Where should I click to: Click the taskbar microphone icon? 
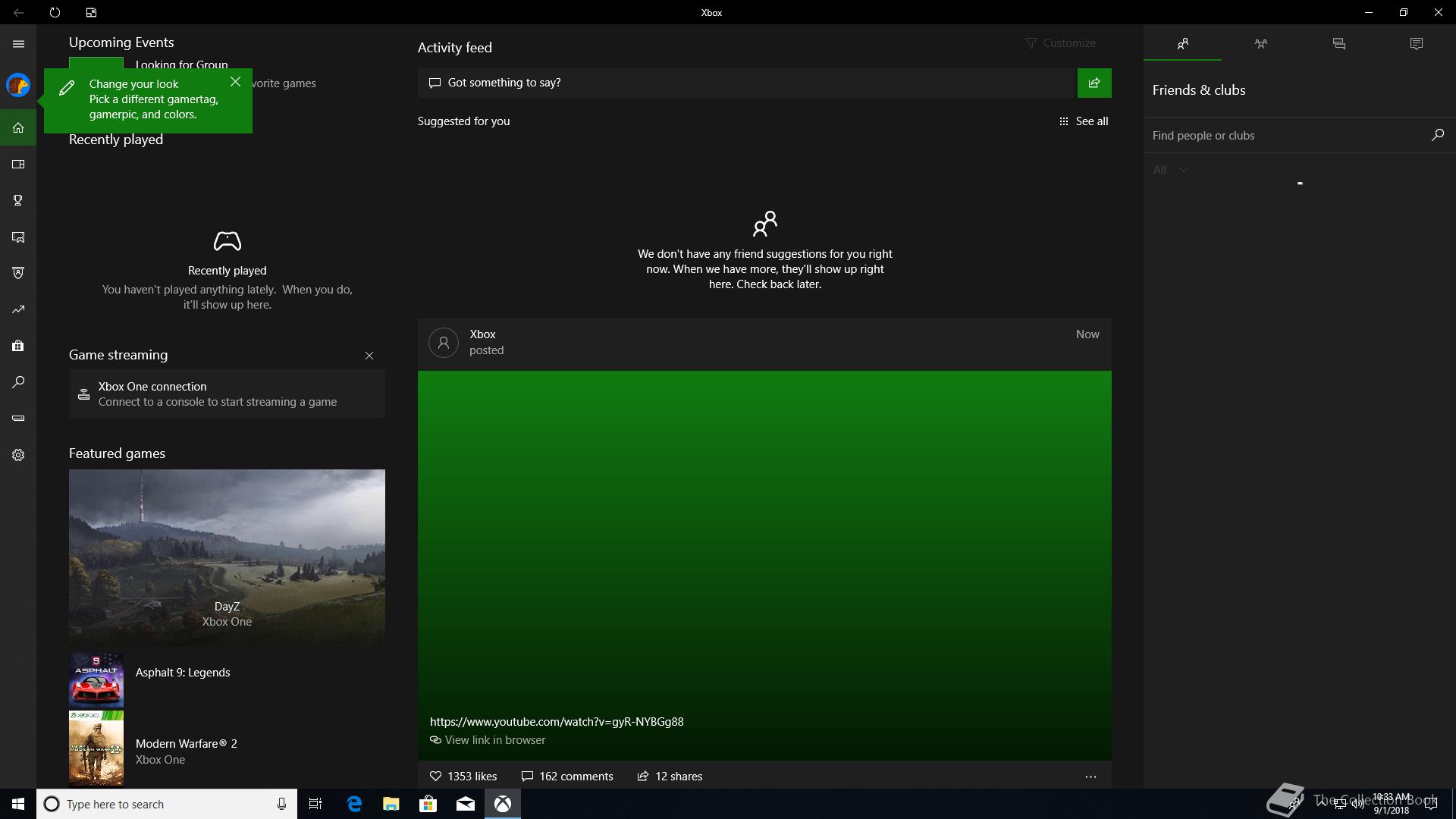pyautogui.click(x=281, y=804)
